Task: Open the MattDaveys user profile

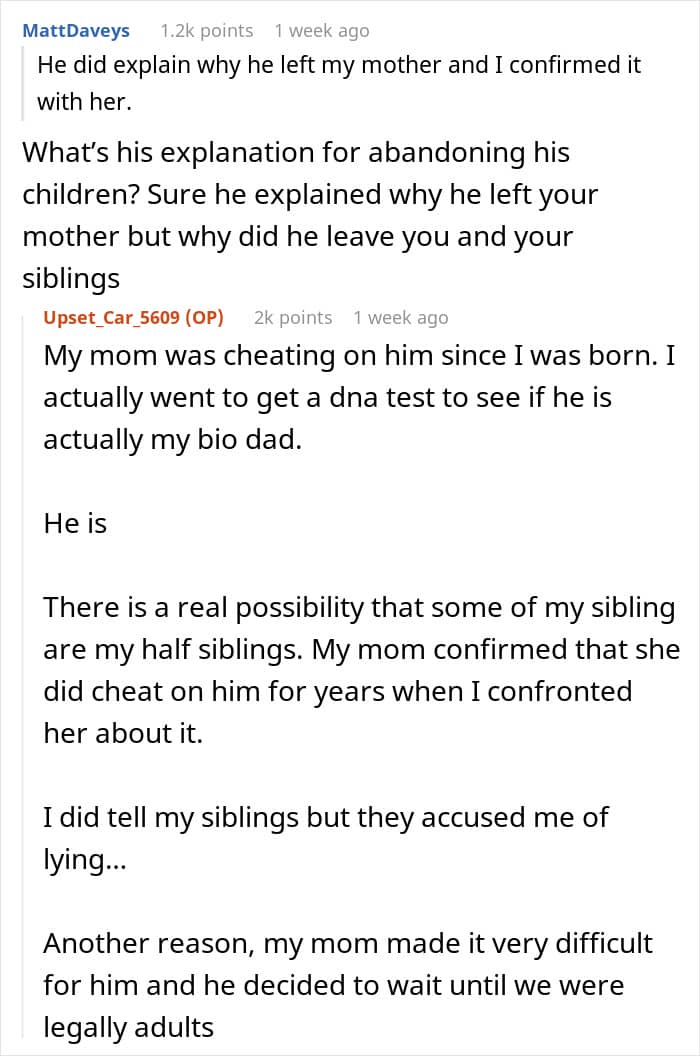Action: 76,31
